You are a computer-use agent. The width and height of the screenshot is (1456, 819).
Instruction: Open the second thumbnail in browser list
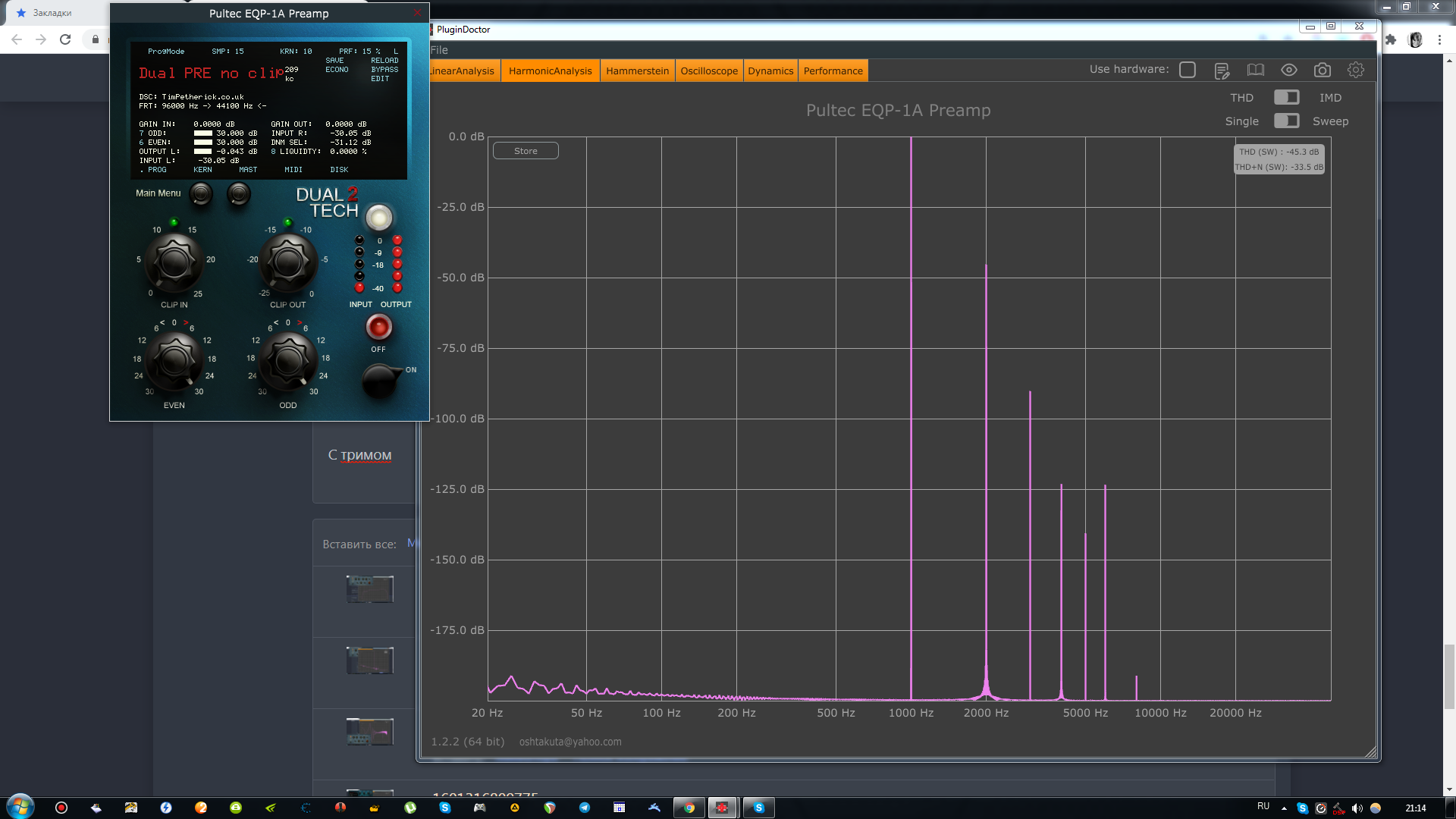pos(370,661)
